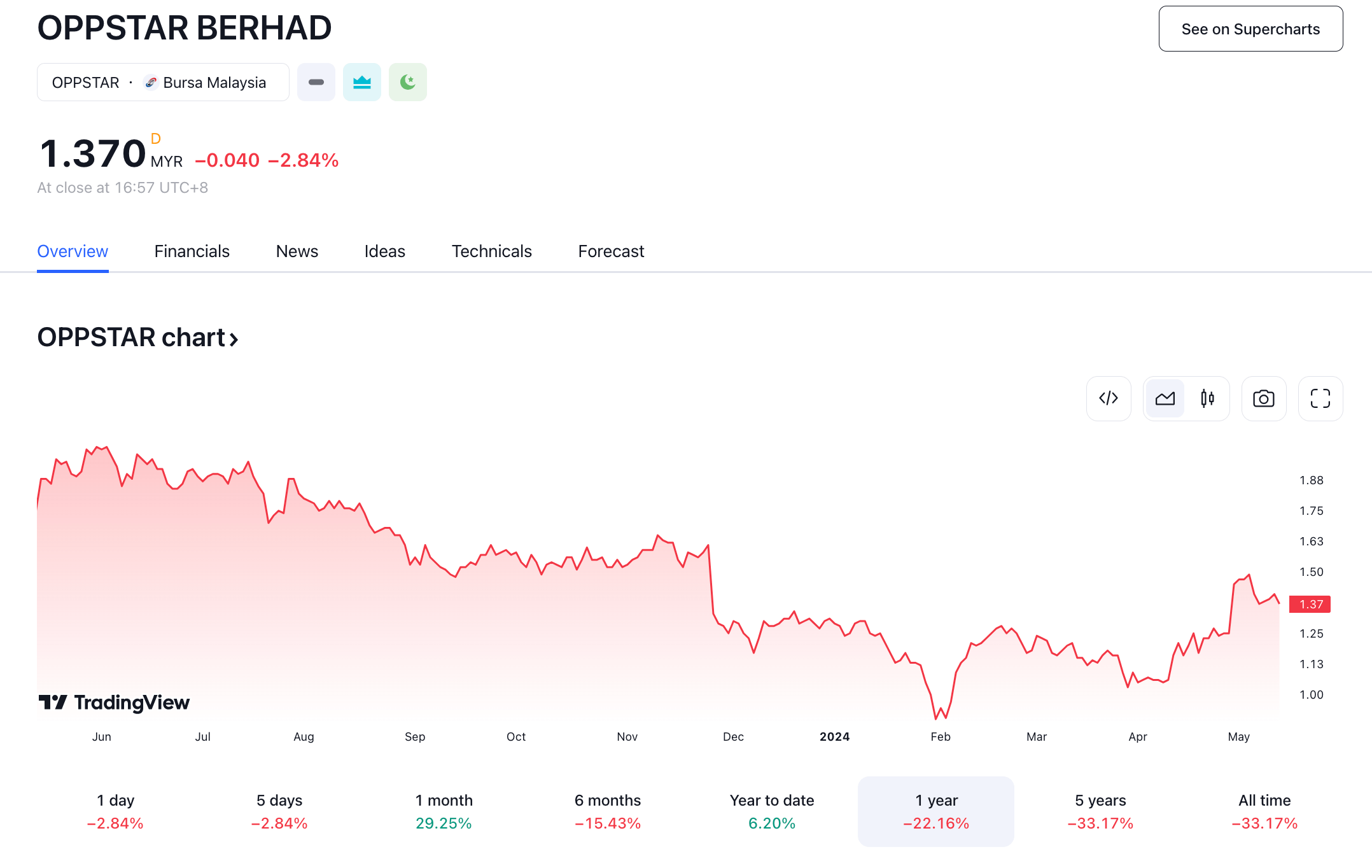Switch to area chart style
The image size is (1372, 868).
pos(1165,398)
